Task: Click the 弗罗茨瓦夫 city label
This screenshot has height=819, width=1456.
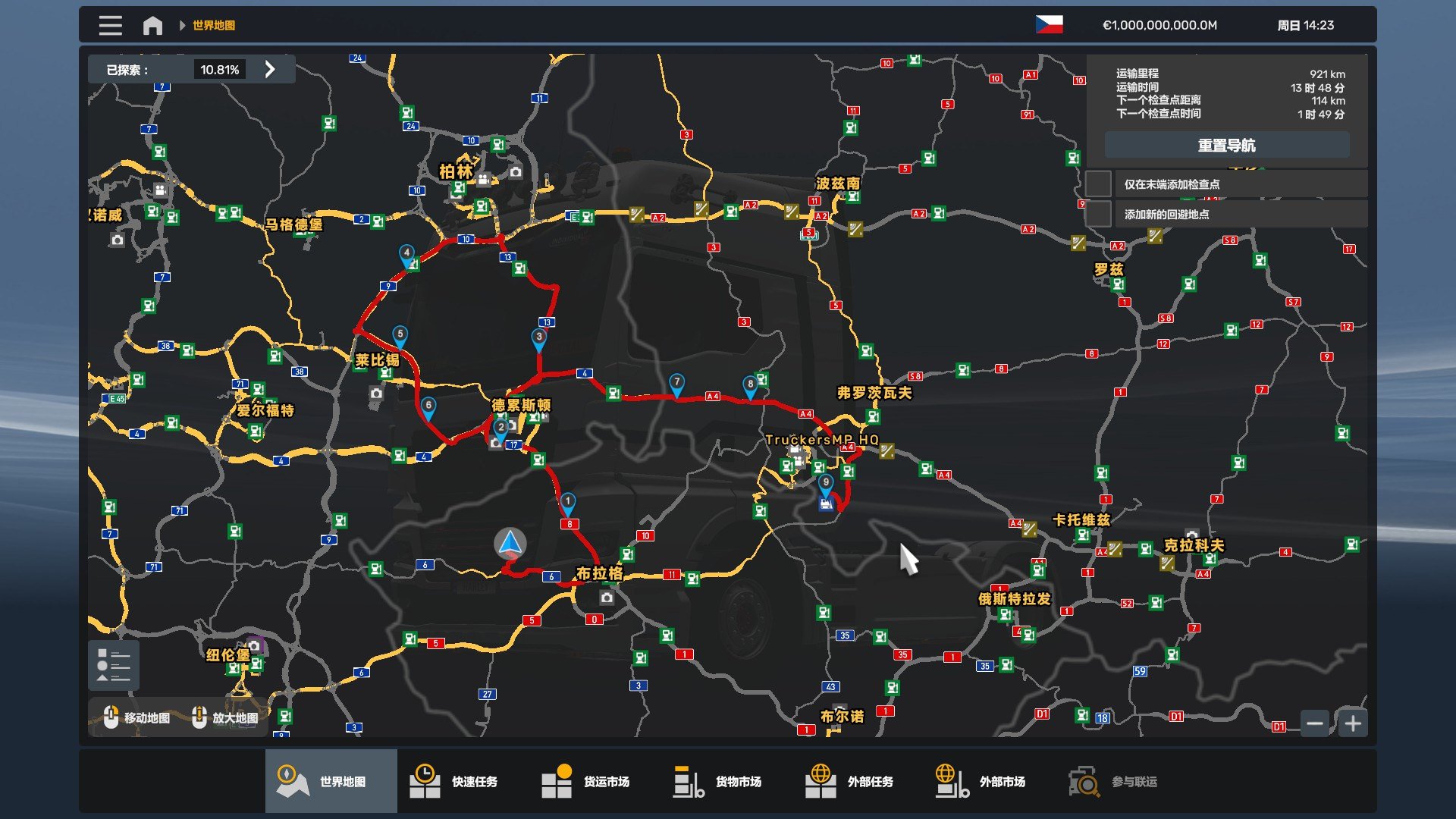Action: click(874, 393)
